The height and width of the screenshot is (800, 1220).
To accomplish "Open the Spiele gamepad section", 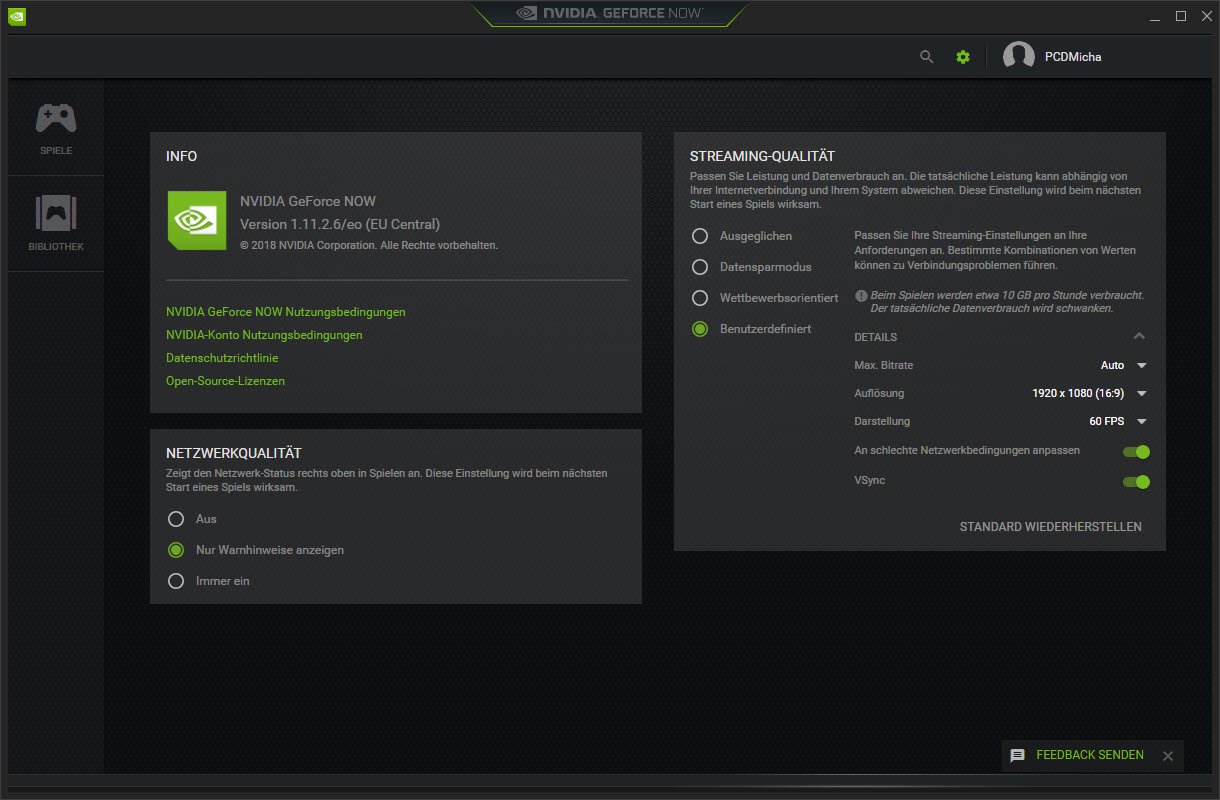I will point(56,129).
